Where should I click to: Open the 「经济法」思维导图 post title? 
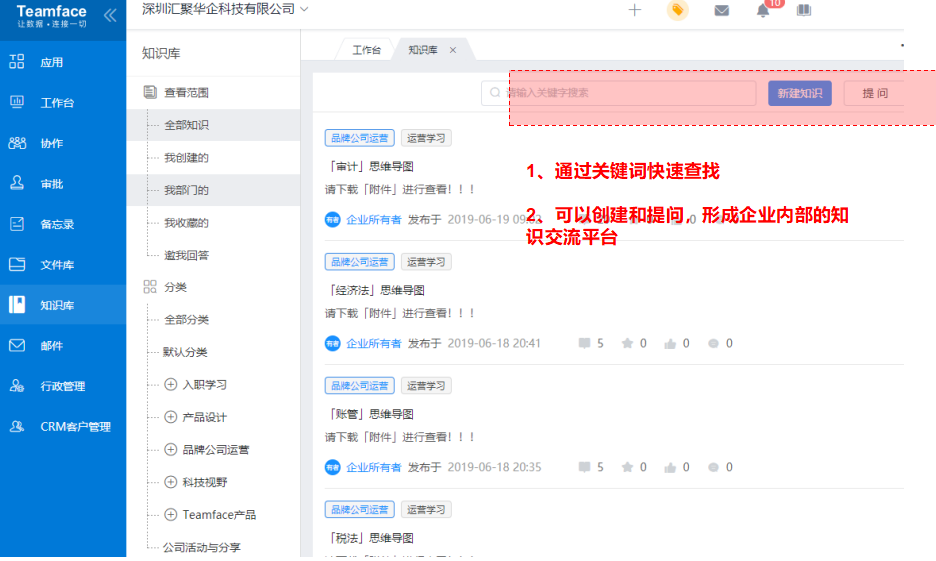(x=375, y=290)
